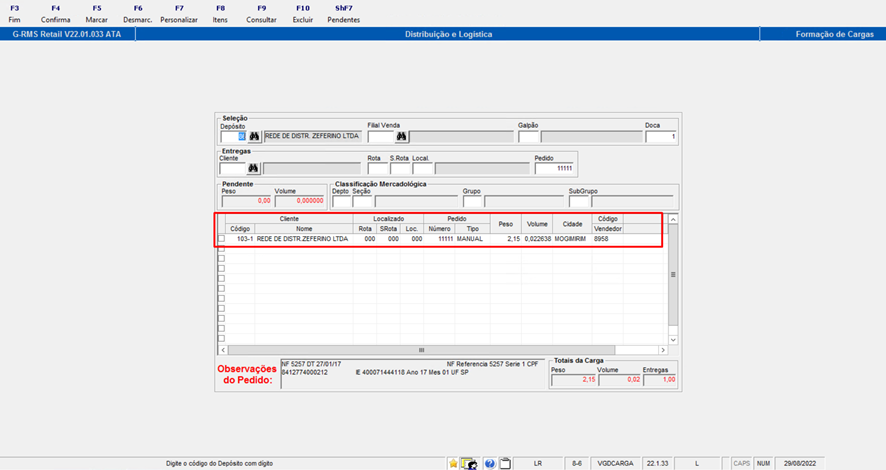Focus the Cliente code field in Entregas
This screenshot has width=886, height=470.
[x=232, y=168]
